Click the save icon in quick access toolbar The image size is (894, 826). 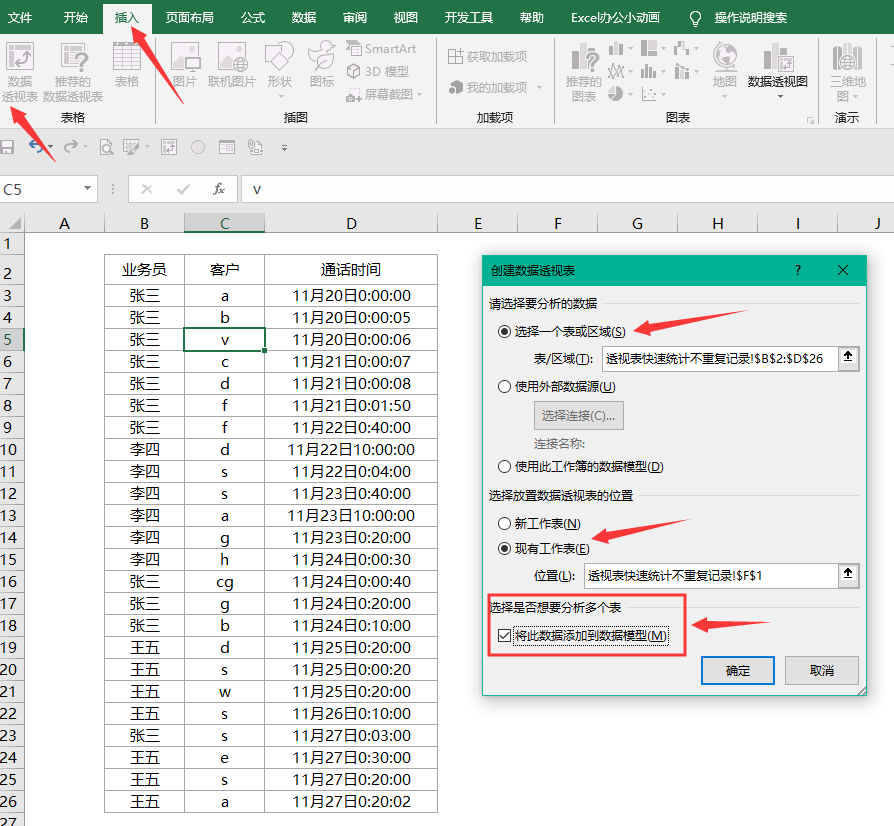pos(7,148)
